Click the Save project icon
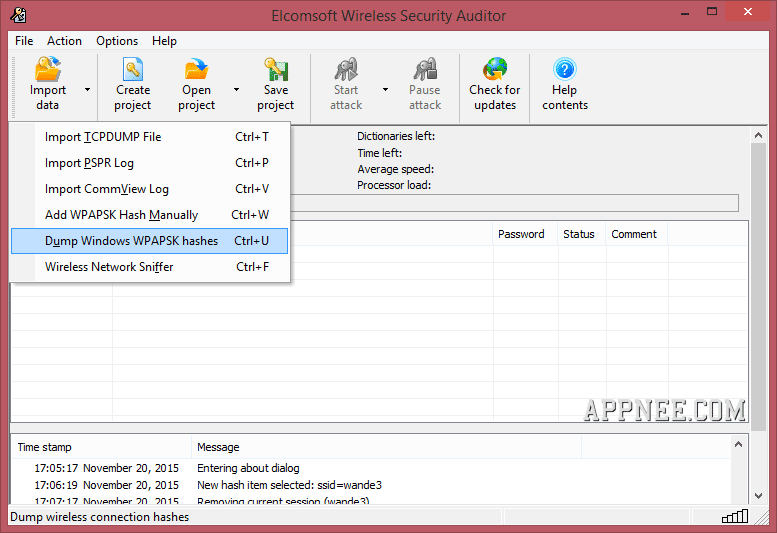This screenshot has width=777, height=533. (276, 69)
